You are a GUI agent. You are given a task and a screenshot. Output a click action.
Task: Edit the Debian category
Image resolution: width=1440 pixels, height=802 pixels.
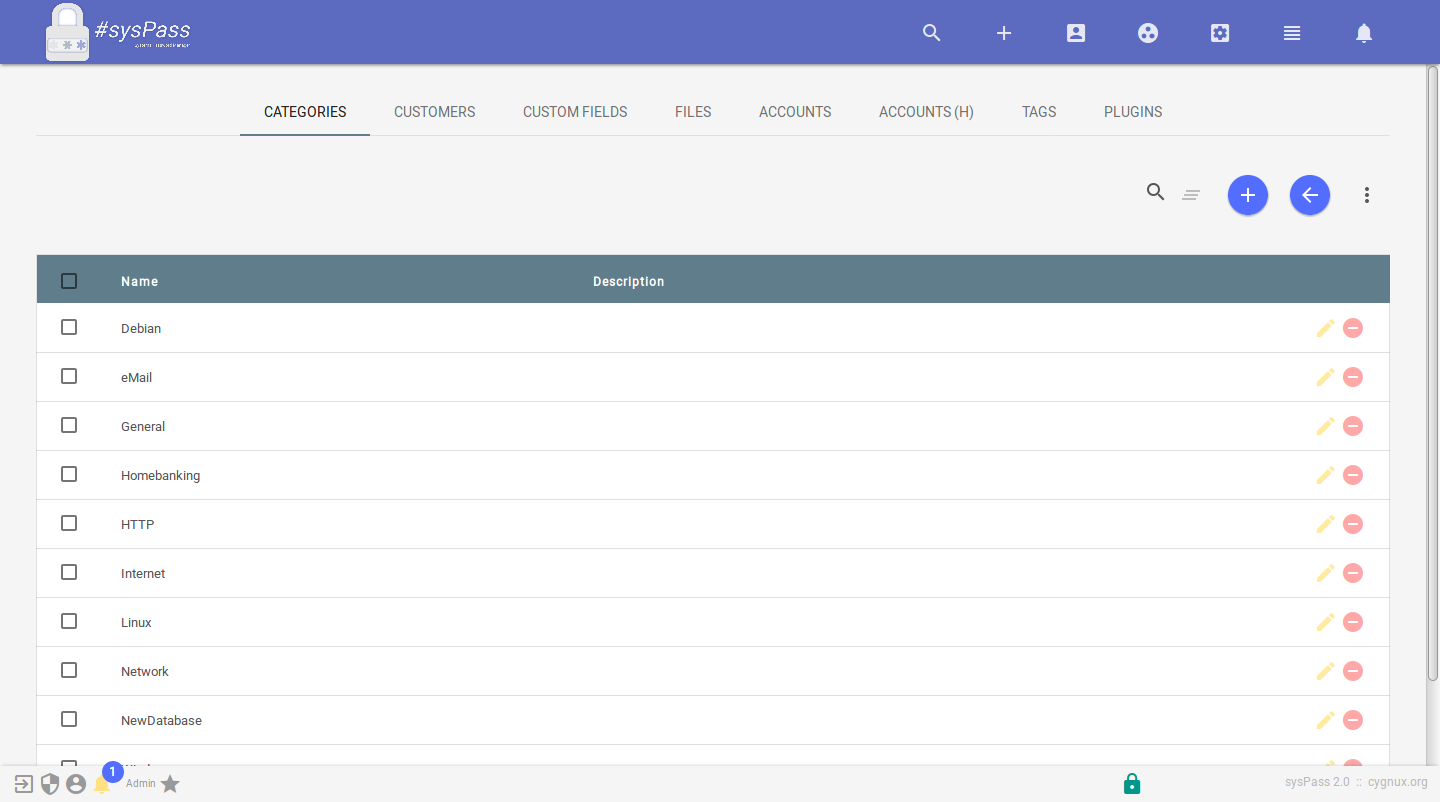(x=1325, y=328)
